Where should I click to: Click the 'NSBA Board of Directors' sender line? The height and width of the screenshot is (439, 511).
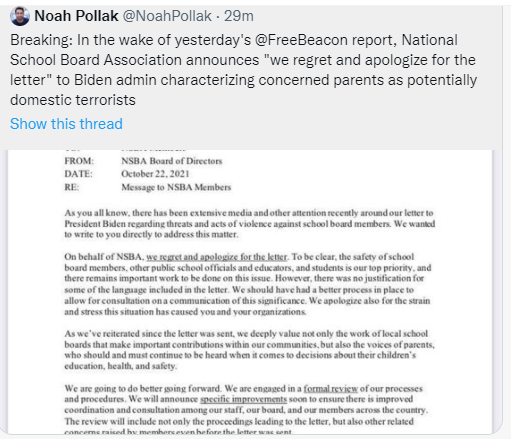[x=172, y=161]
